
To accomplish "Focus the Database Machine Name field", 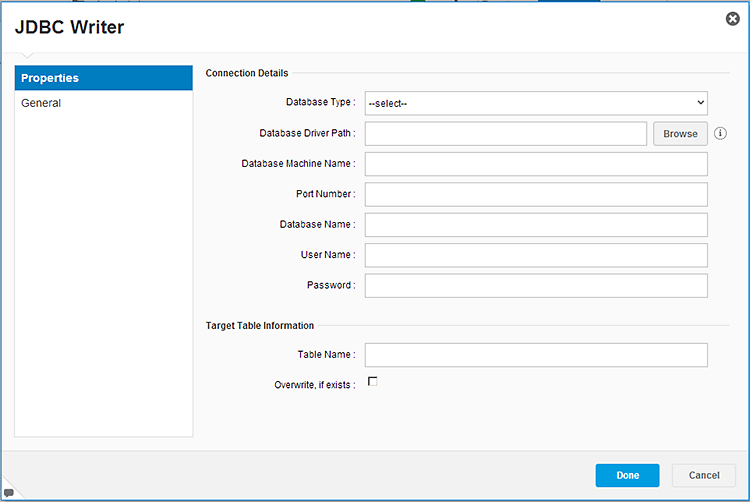I will pos(536,164).
